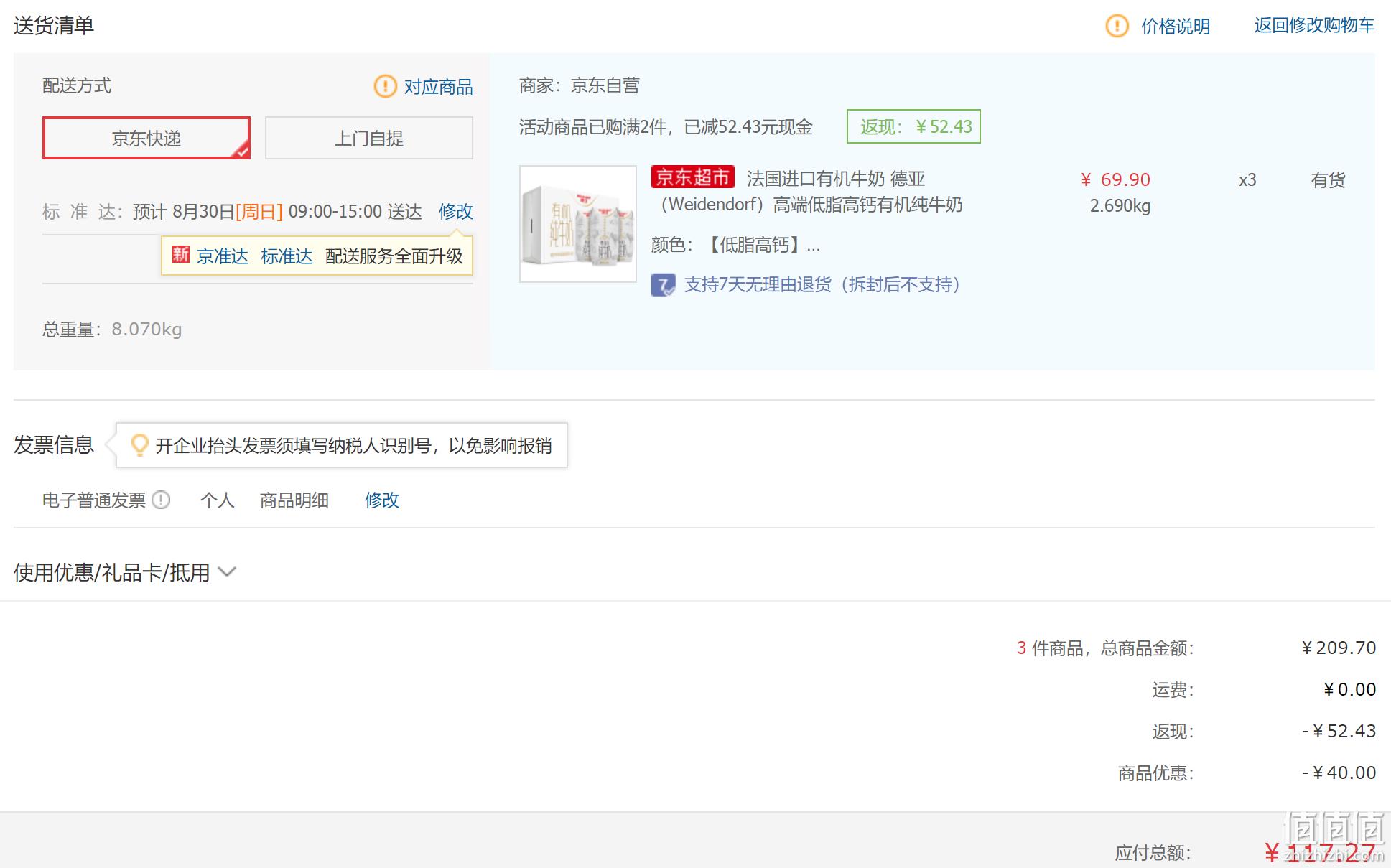This screenshot has height=868, width=1391.
Task: Click info icon next to 电子普通发票
Action: coord(162,499)
